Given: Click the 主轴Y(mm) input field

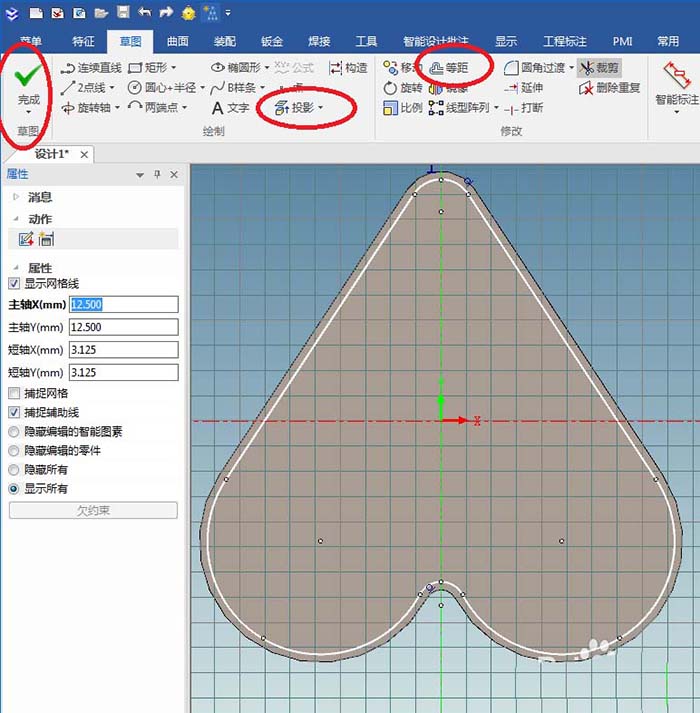Looking at the screenshot, I should point(124,327).
